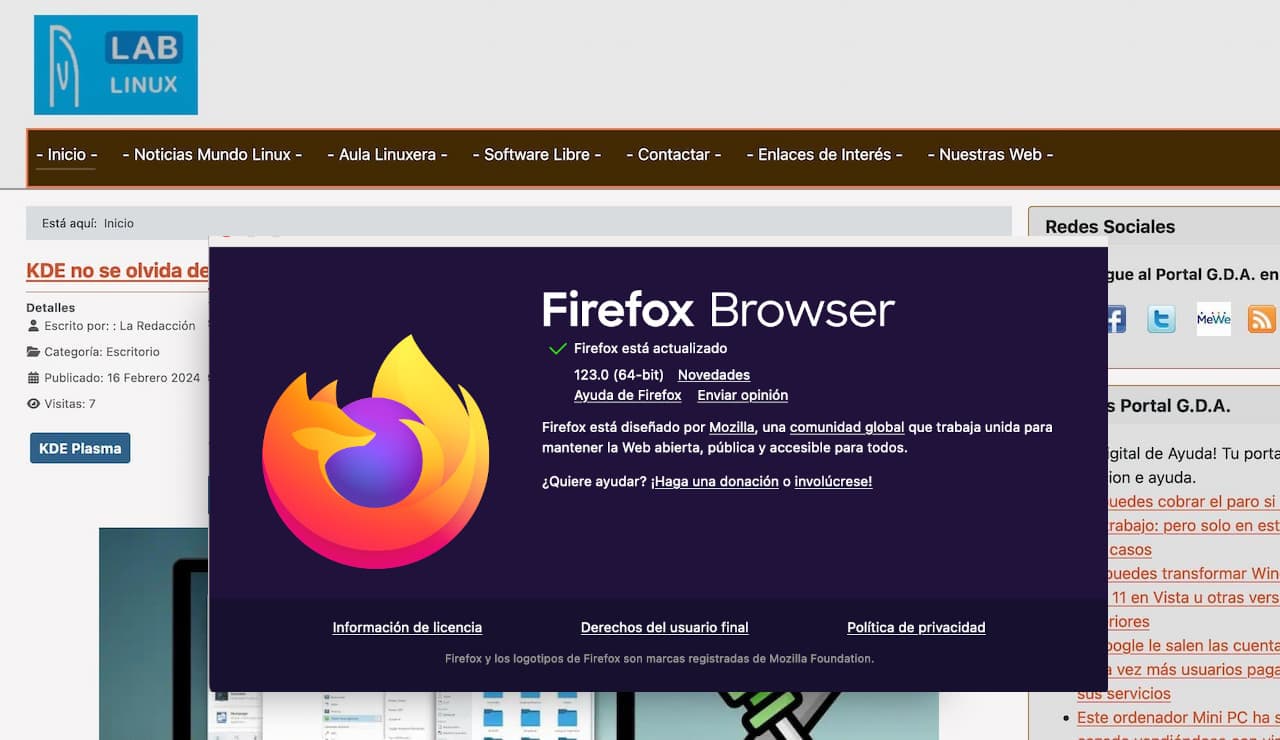Click the green update checkmark icon
The width and height of the screenshot is (1280, 740).
coord(558,349)
